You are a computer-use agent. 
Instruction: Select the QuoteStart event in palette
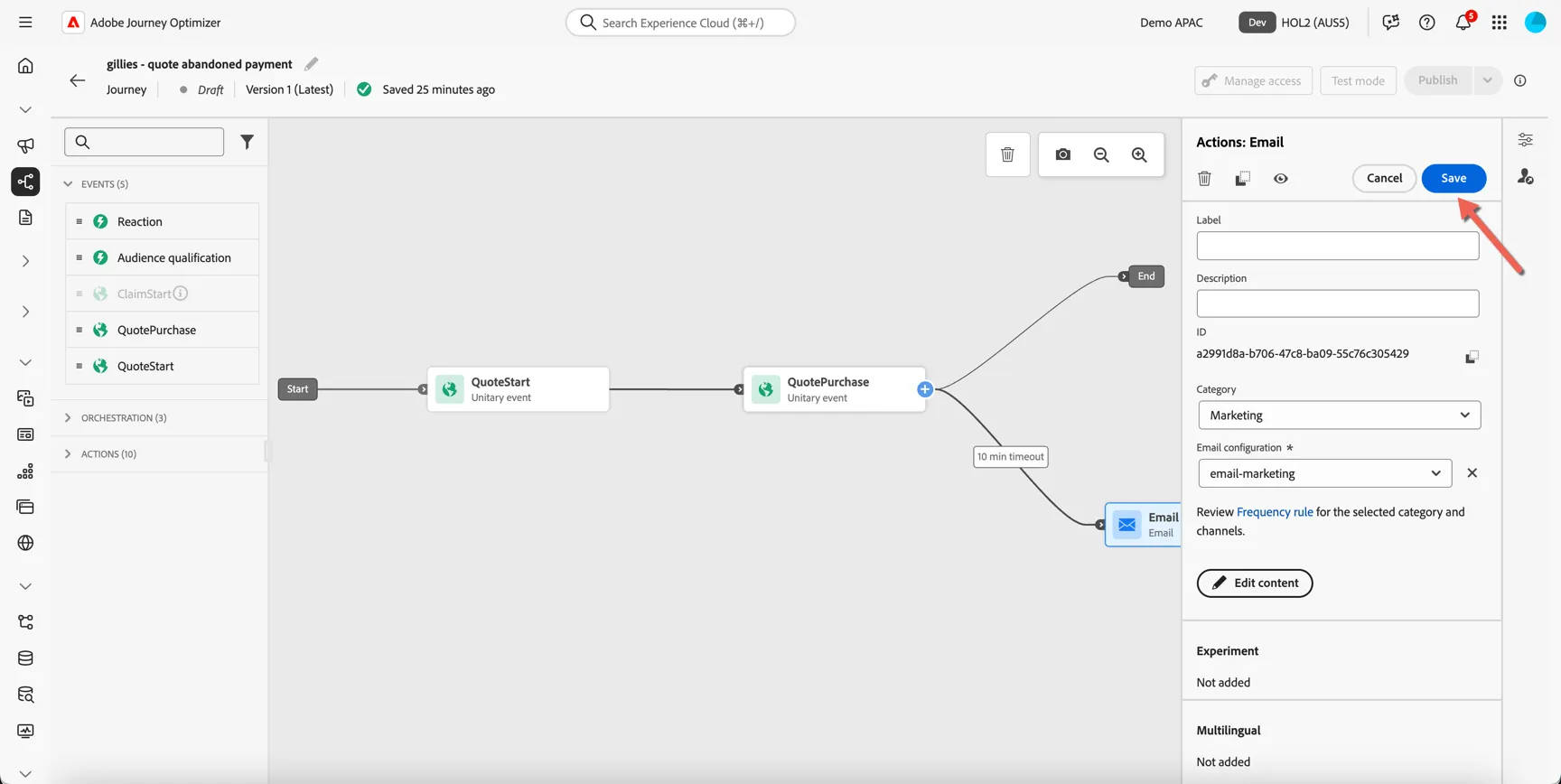tap(163, 366)
